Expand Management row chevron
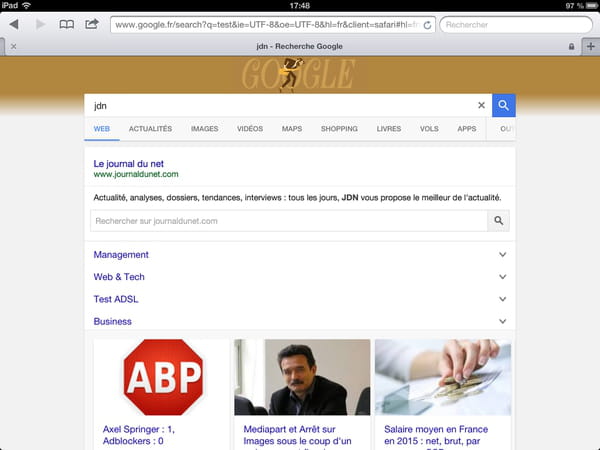Viewport: 600px width, 450px height. tap(503, 255)
